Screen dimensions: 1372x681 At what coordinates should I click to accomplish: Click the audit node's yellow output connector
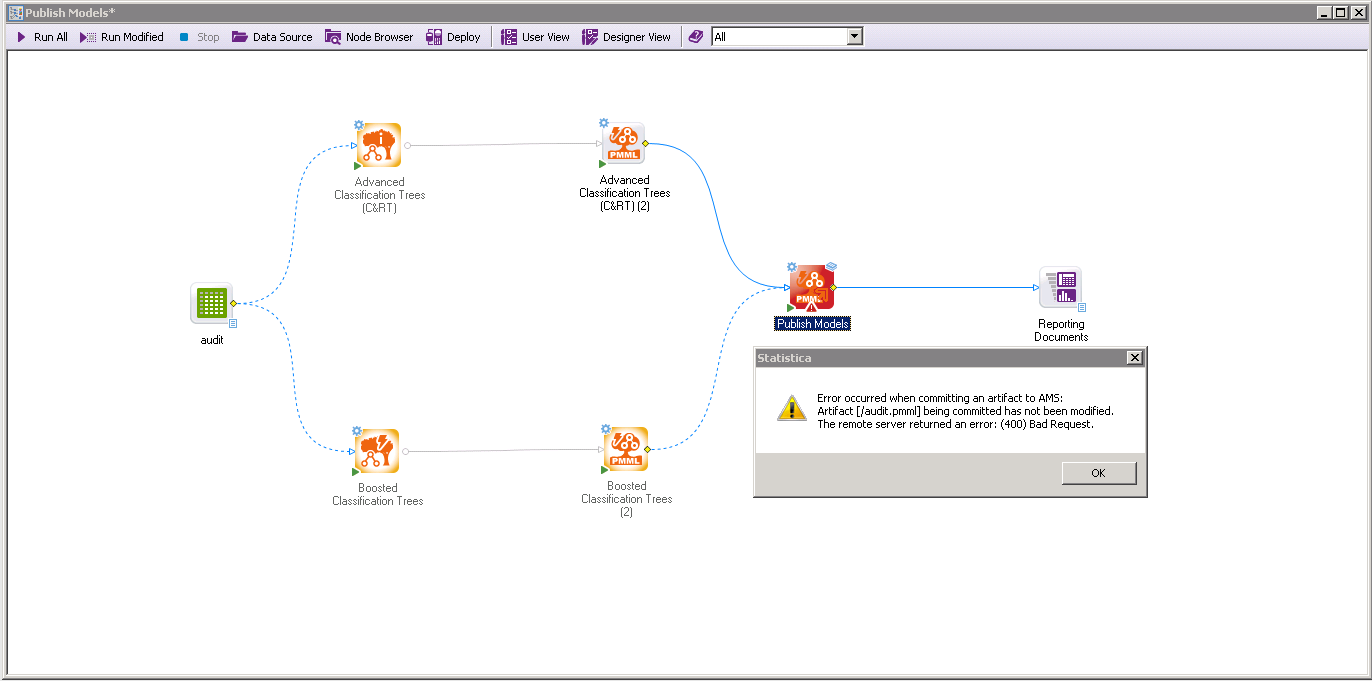(x=233, y=303)
